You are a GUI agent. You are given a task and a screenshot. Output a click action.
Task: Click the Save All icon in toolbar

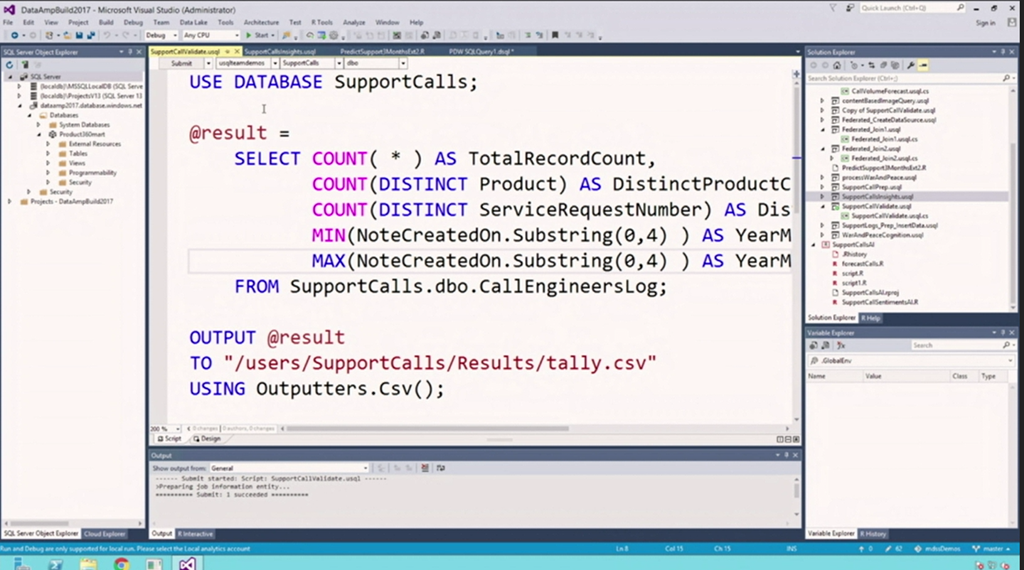(x=90, y=35)
